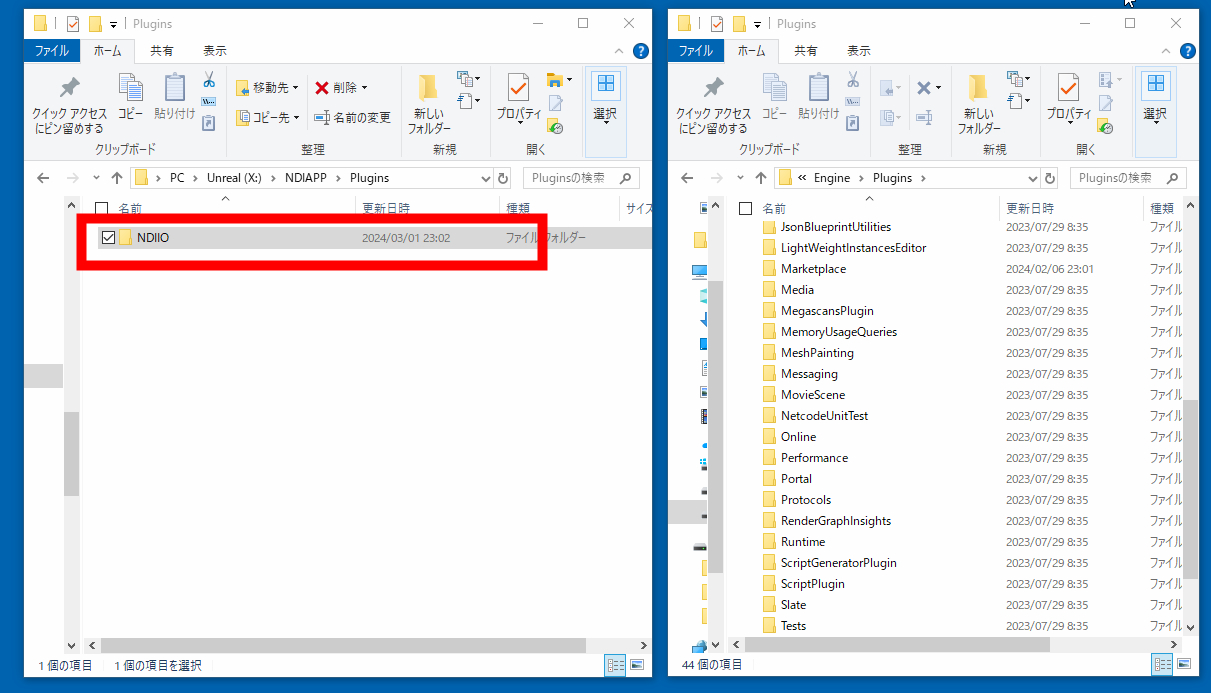Open address bar history dropdown in Engine Plugins window
This screenshot has width=1211, height=693.
[1033, 178]
